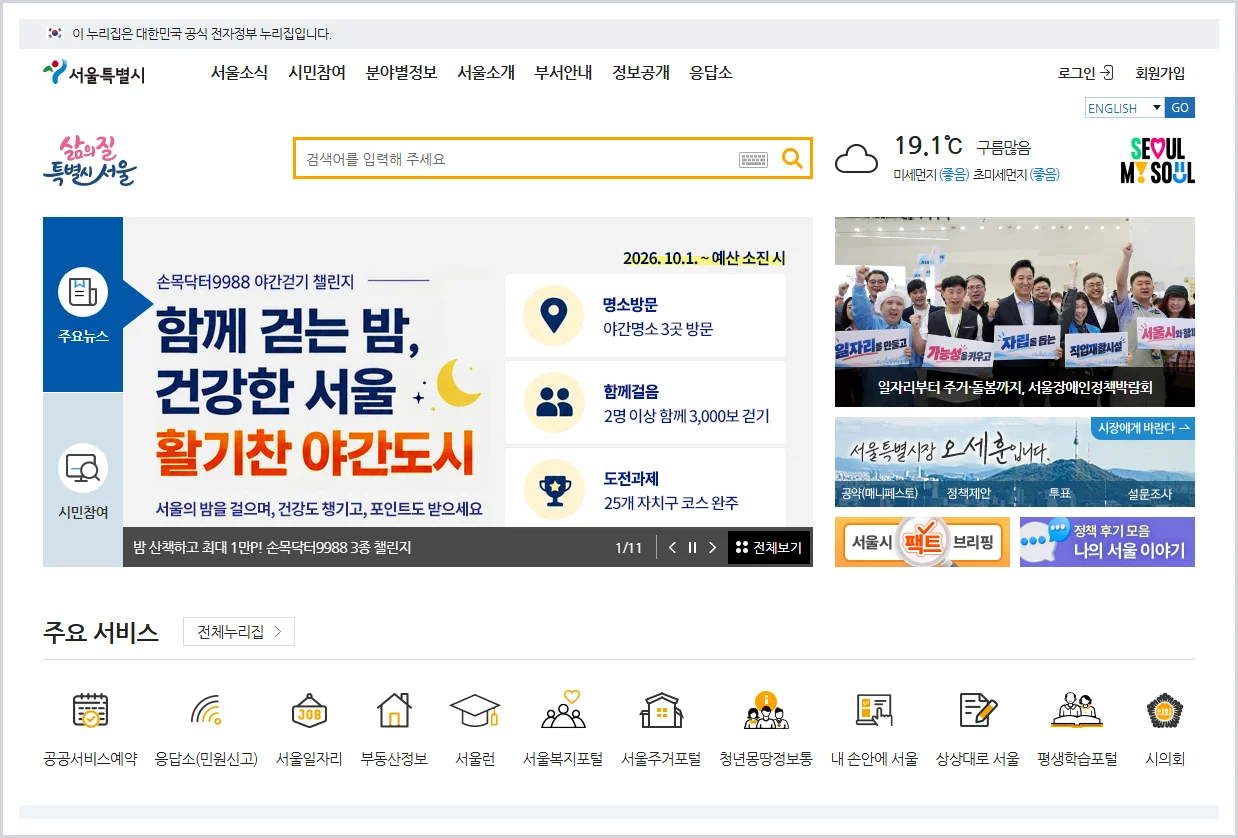Open 나의 서울 이야기 banner

point(1107,542)
